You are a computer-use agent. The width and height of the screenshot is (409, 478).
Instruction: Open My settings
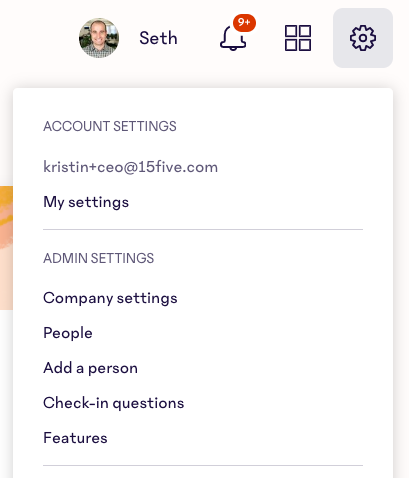point(86,202)
